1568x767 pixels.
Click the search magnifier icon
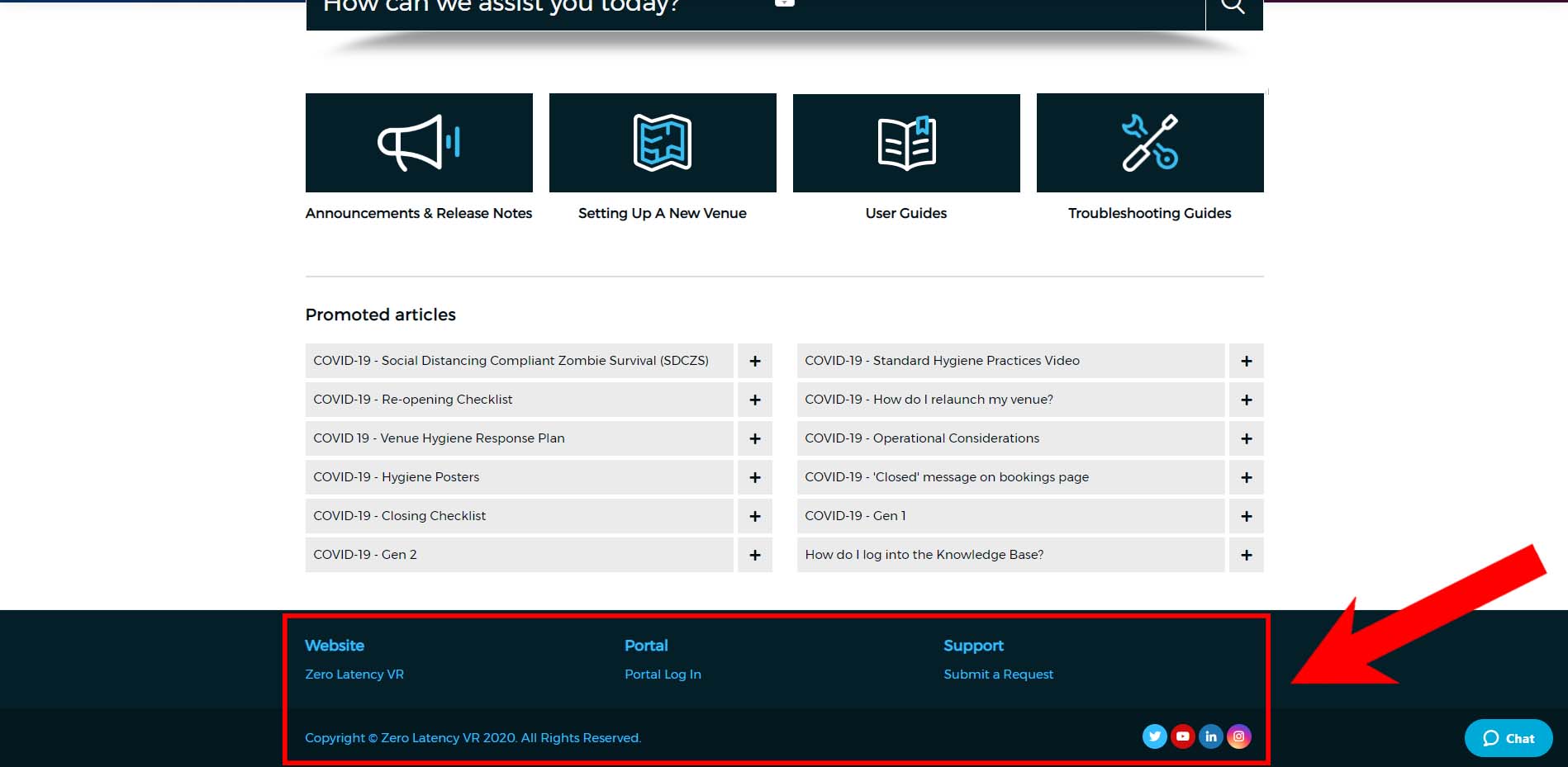pos(1233,8)
